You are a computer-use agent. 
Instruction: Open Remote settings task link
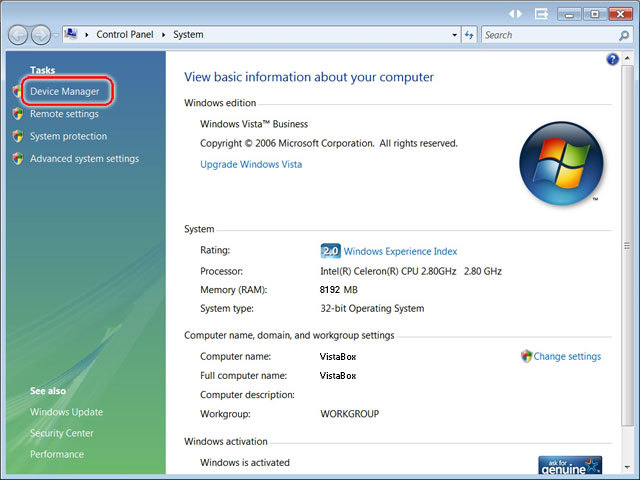point(64,114)
